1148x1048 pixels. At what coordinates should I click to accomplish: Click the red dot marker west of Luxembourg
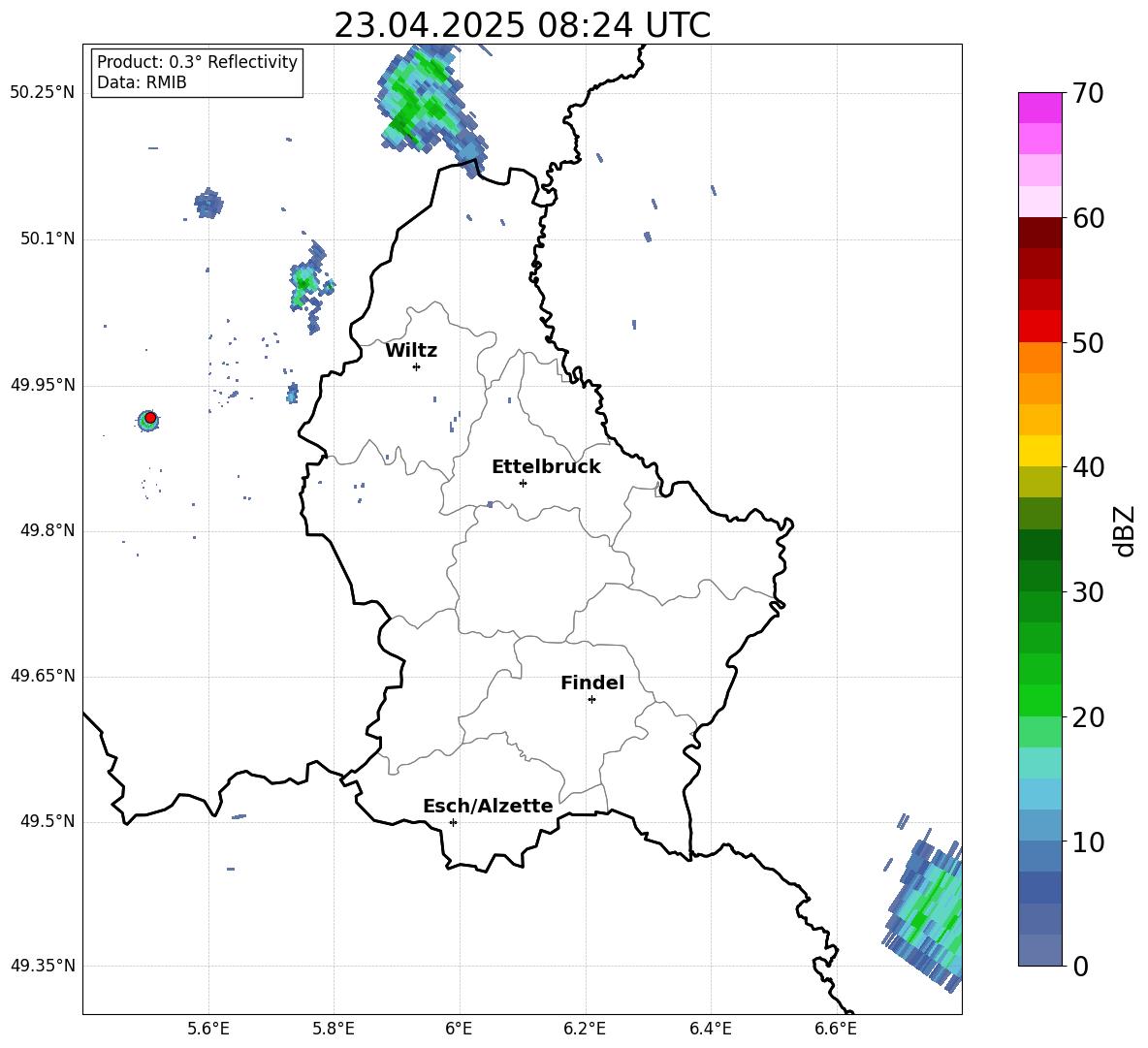click(x=150, y=418)
